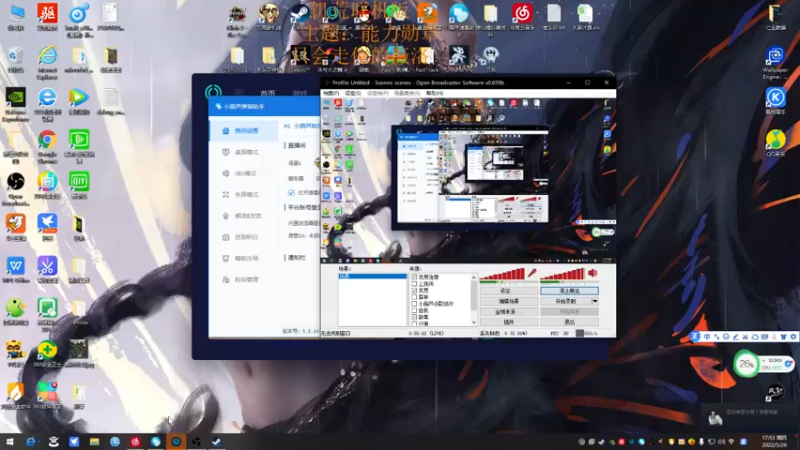Open Wallpaper Engine desktop icon
Viewport: 800px width, 450px height.
click(775, 63)
